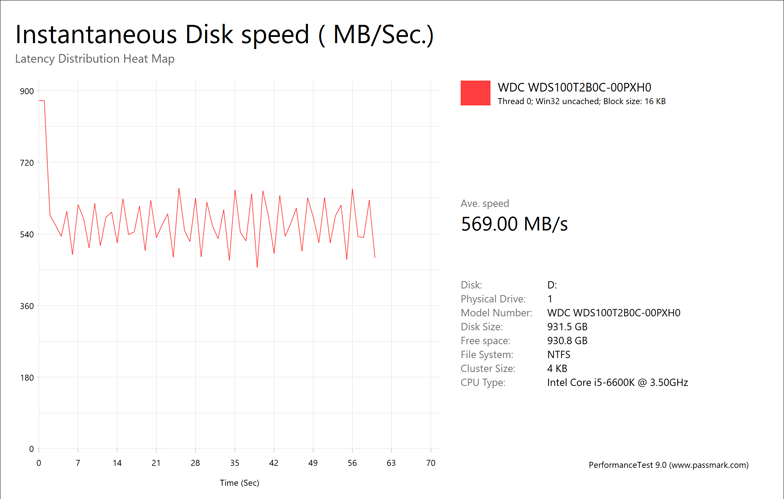Click the chart title Instantaneous Disk speed
Viewport: 784px width, 499px height.
[x=225, y=34]
